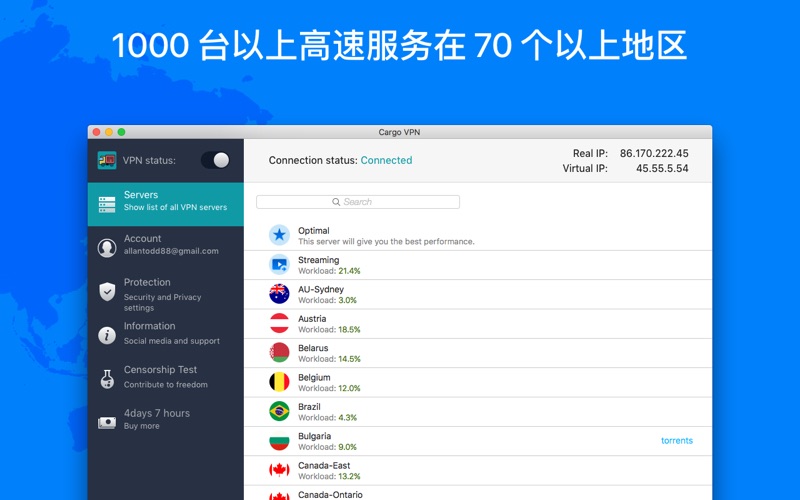Image resolution: width=800 pixels, height=500 pixels.
Task: Click the Canada flag for Canada-East
Action: pyautogui.click(x=279, y=470)
